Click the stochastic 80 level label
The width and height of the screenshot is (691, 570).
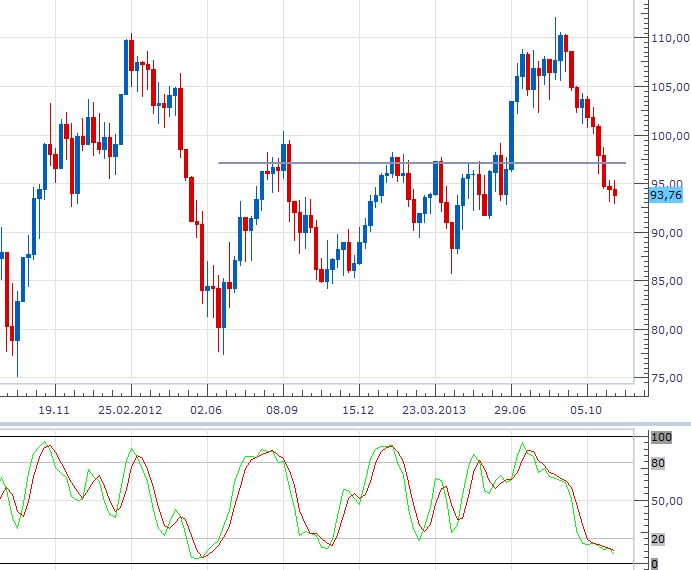point(658,463)
